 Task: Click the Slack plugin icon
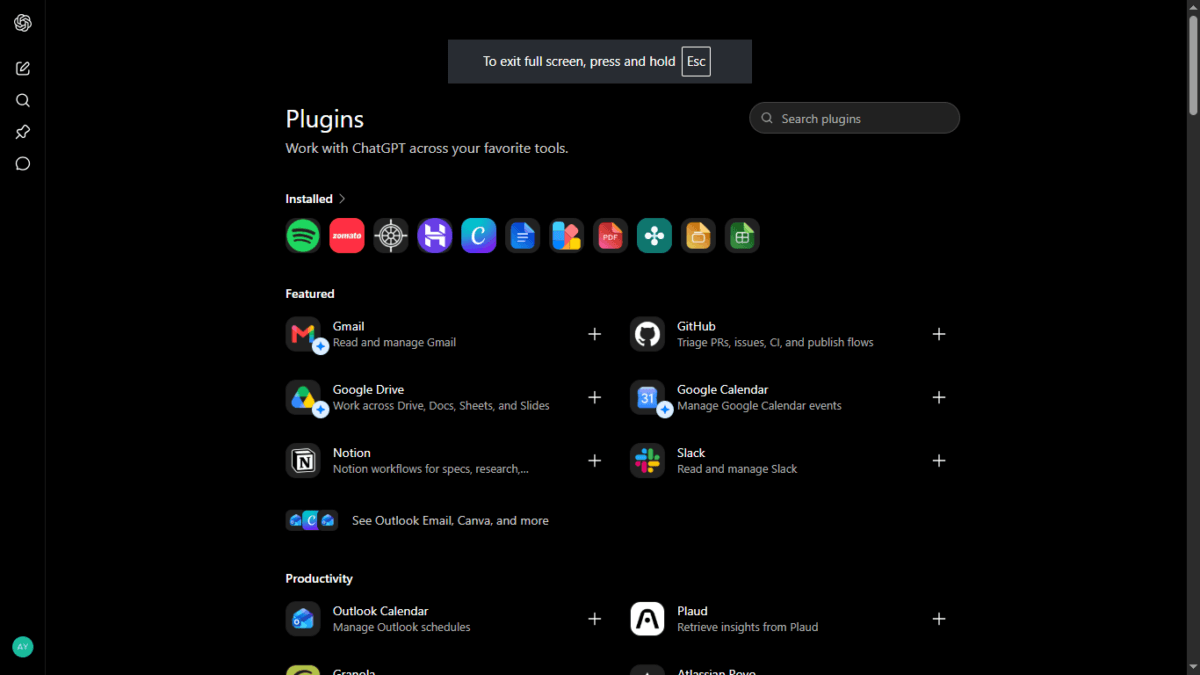(648, 461)
